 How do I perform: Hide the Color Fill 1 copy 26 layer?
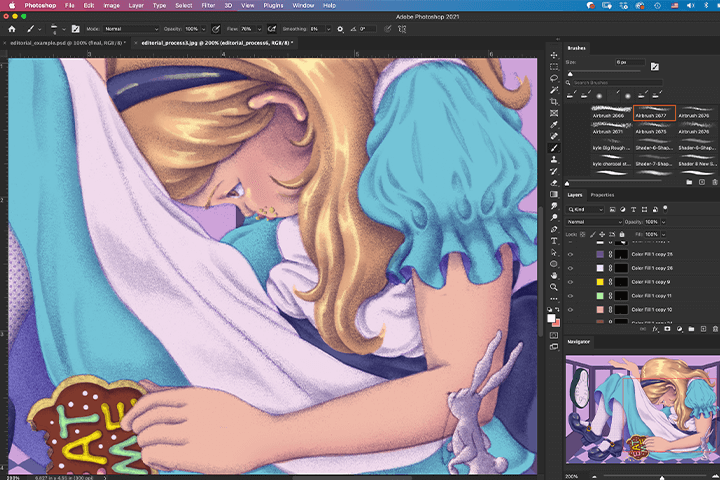tap(570, 268)
